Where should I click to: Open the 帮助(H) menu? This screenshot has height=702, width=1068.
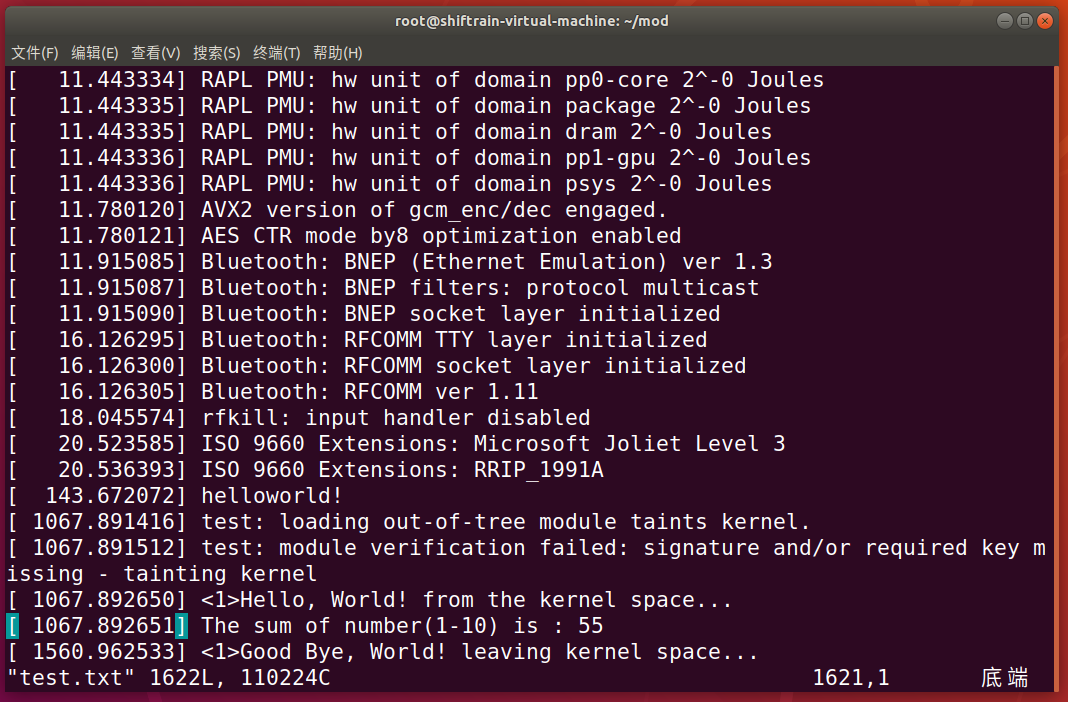coord(338,52)
